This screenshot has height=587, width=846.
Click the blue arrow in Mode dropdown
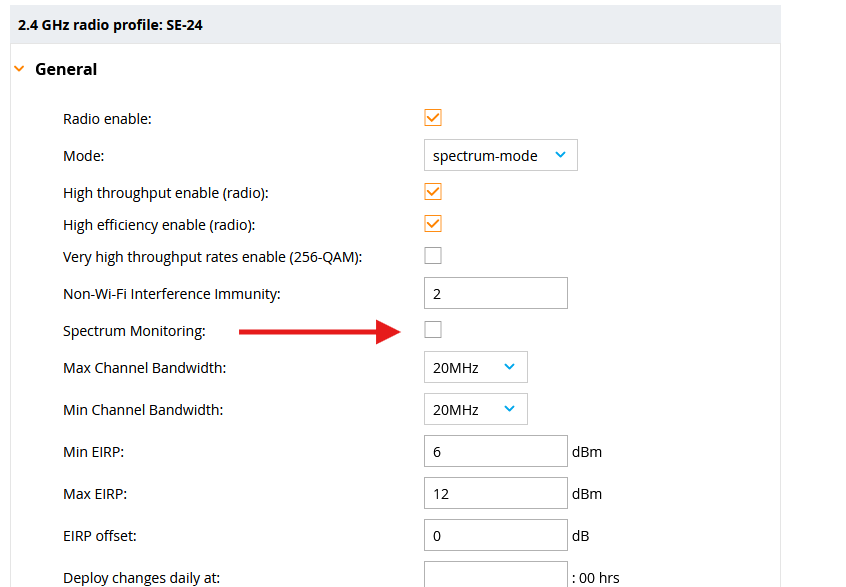click(561, 155)
